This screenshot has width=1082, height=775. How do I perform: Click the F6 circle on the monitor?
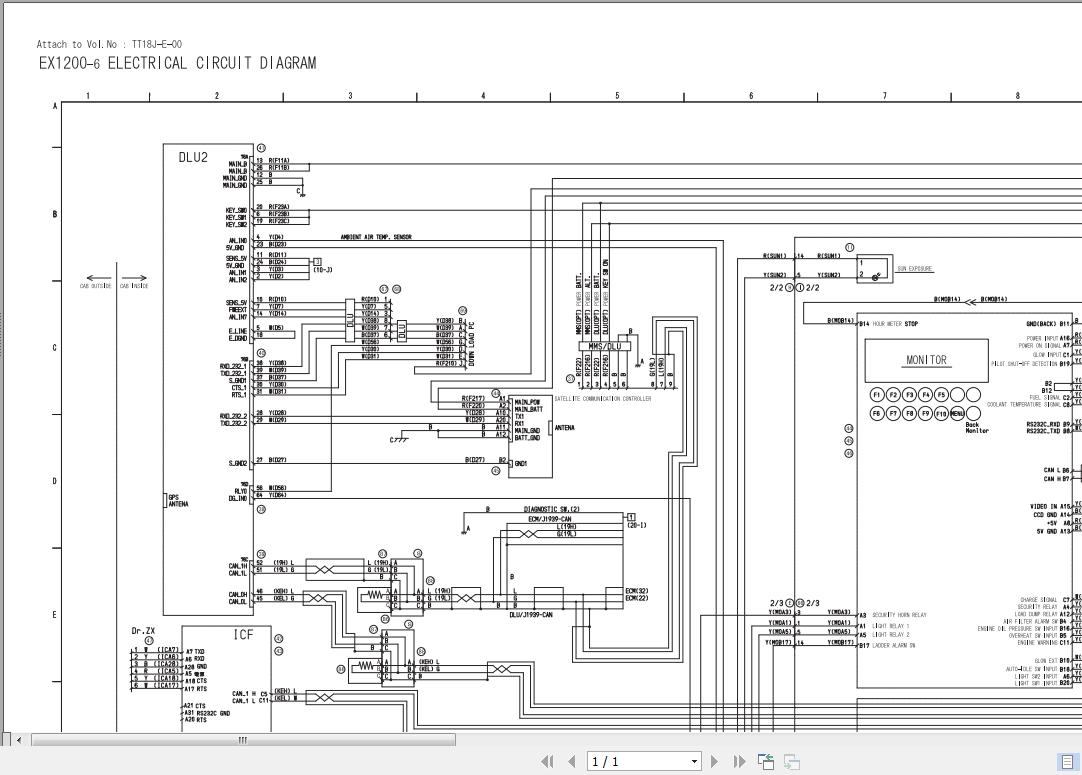coord(876,413)
